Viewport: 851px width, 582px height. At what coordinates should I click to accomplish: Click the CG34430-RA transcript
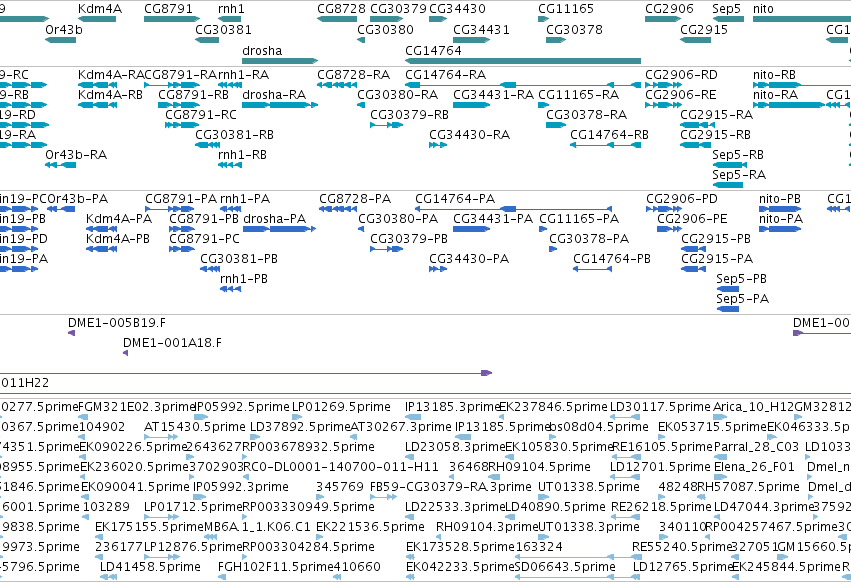[438, 145]
